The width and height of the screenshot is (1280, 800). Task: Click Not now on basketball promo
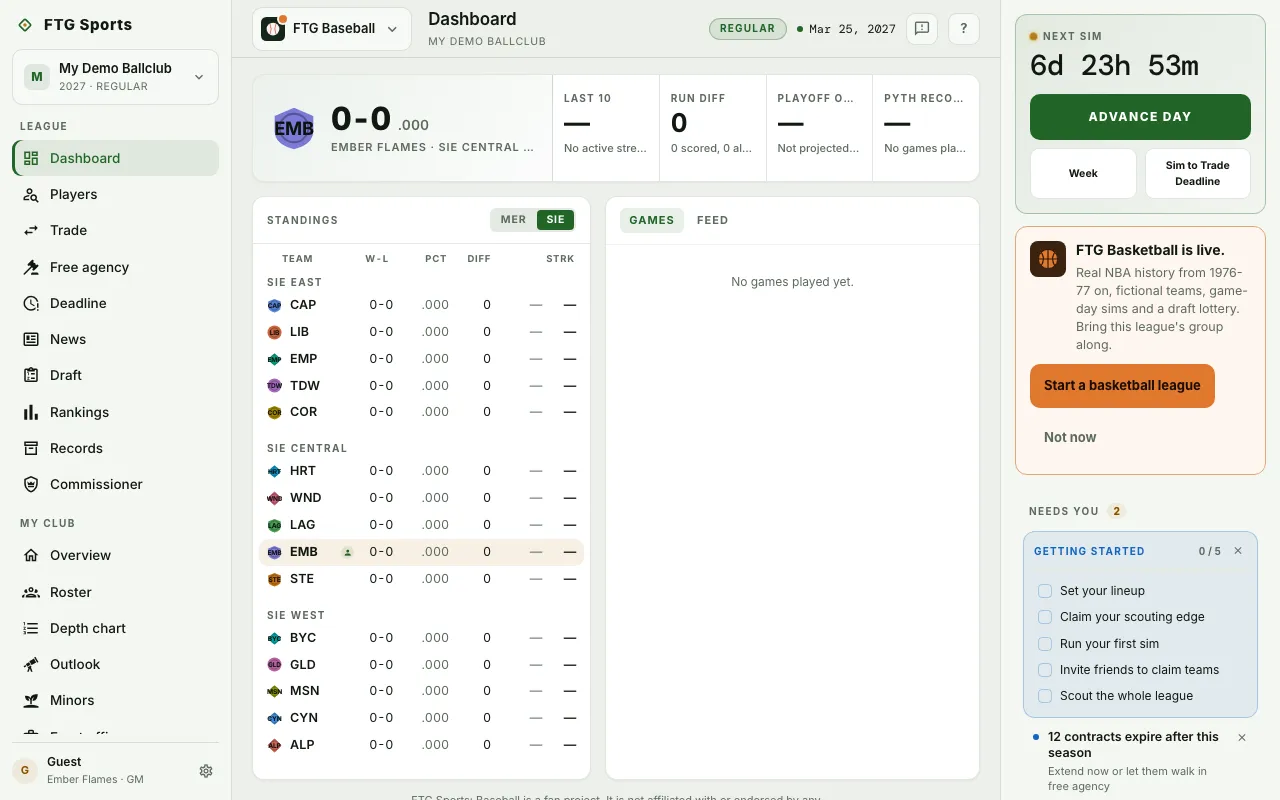point(1070,437)
